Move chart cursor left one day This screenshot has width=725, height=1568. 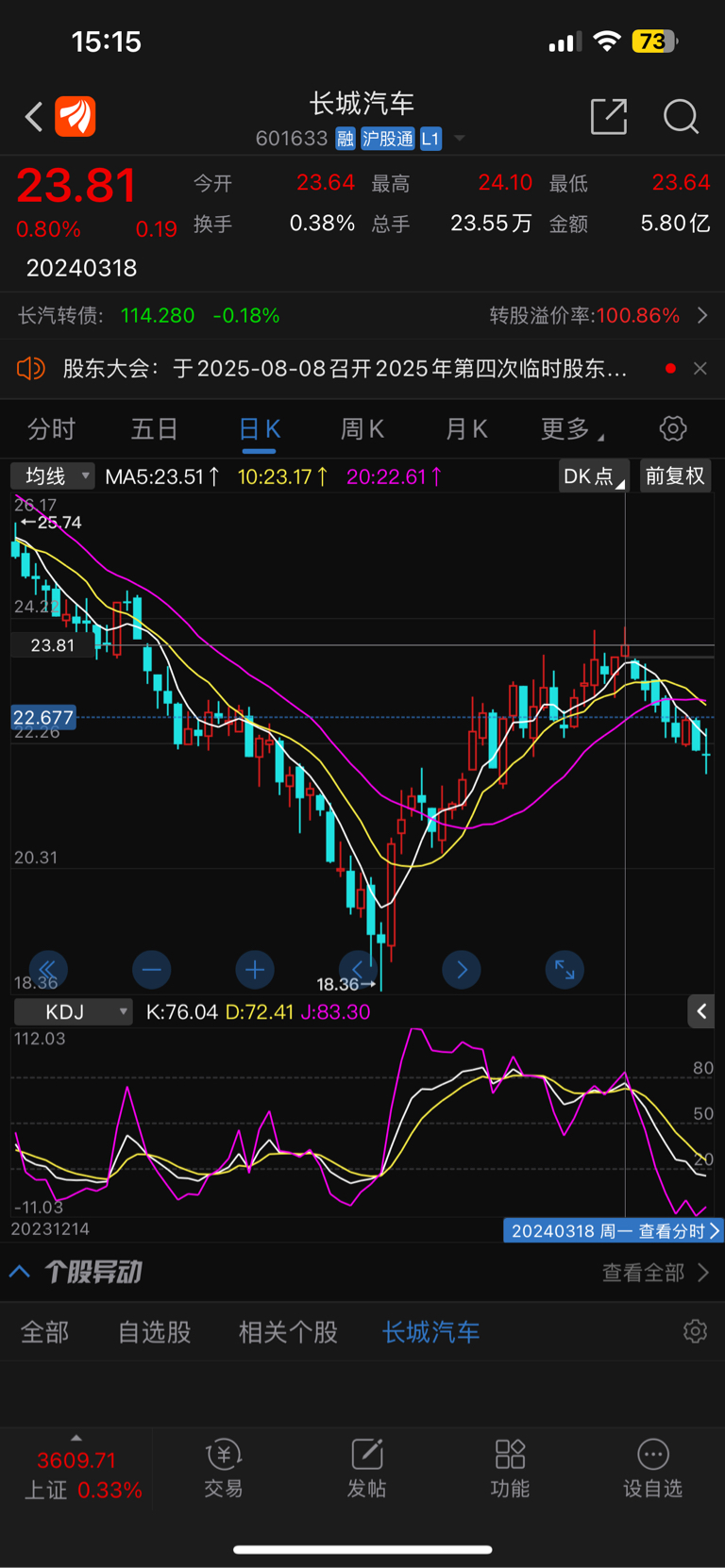(358, 969)
